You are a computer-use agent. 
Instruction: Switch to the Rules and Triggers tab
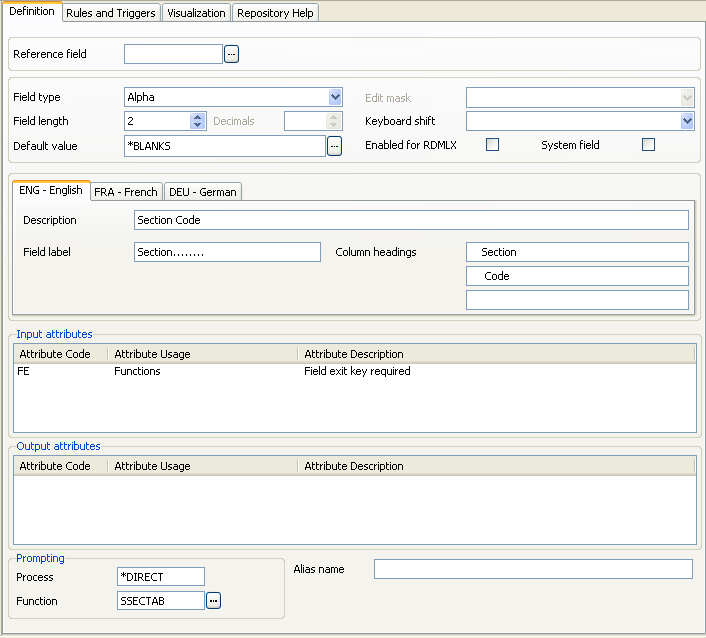click(x=110, y=13)
